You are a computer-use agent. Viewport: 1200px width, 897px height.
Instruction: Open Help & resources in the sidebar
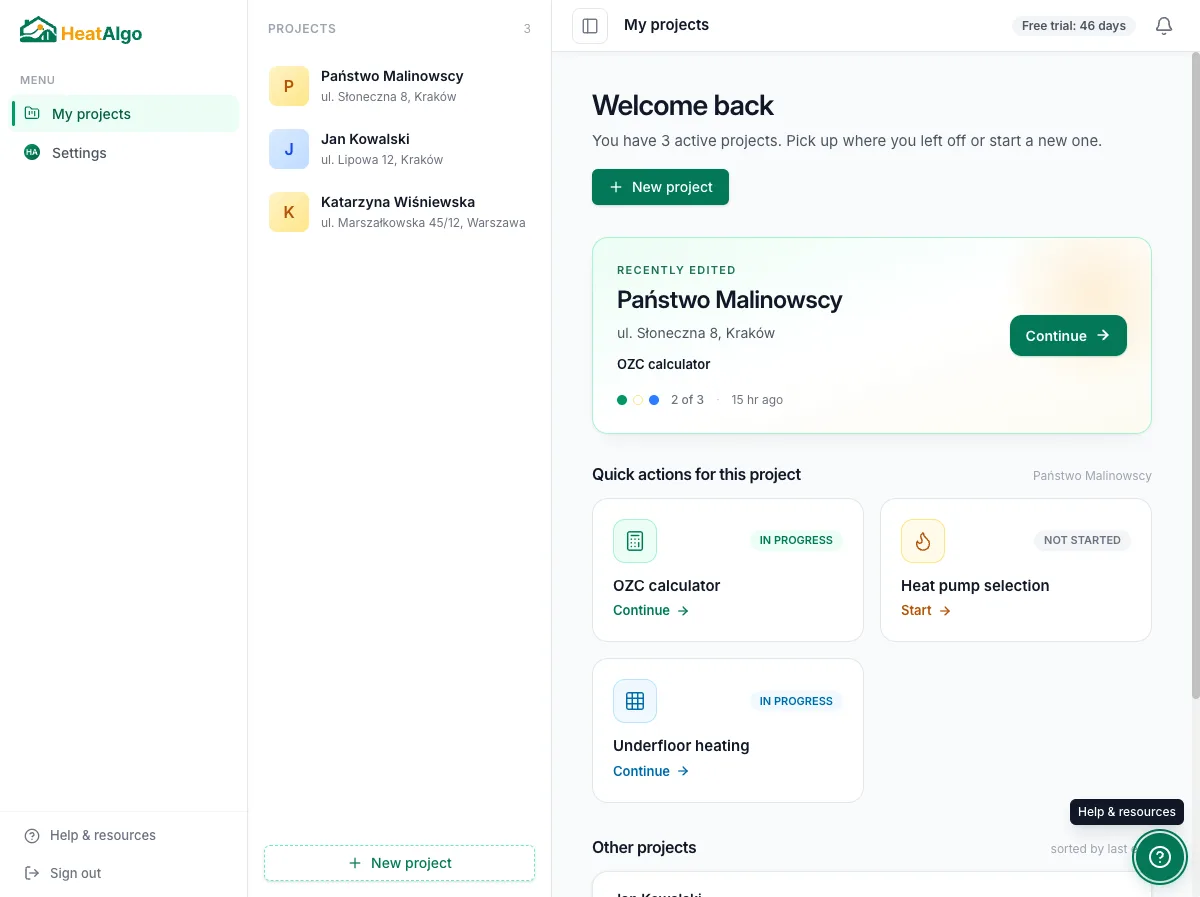pyautogui.click(x=103, y=835)
